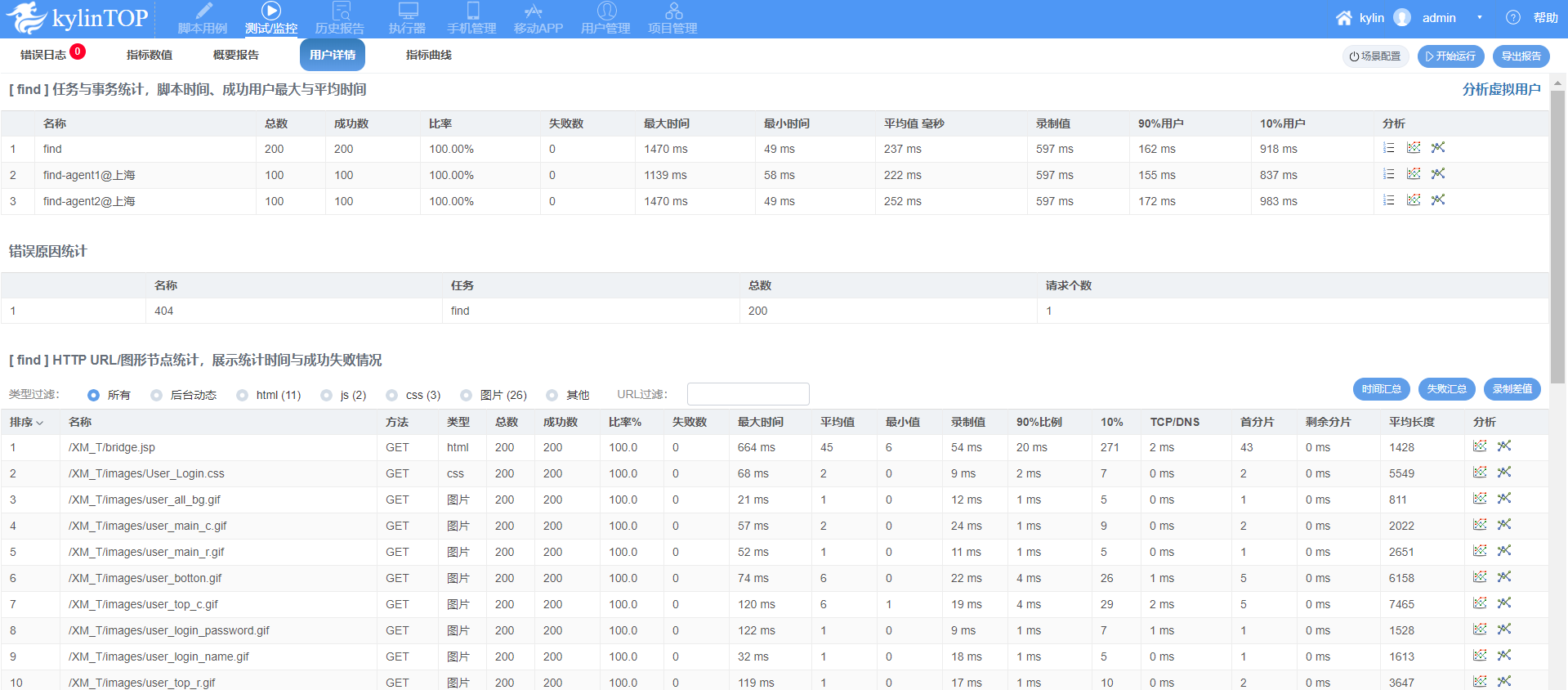Open chart icon for find-agent1@上海 row
This screenshot has width=1568, height=690.
point(1414,174)
